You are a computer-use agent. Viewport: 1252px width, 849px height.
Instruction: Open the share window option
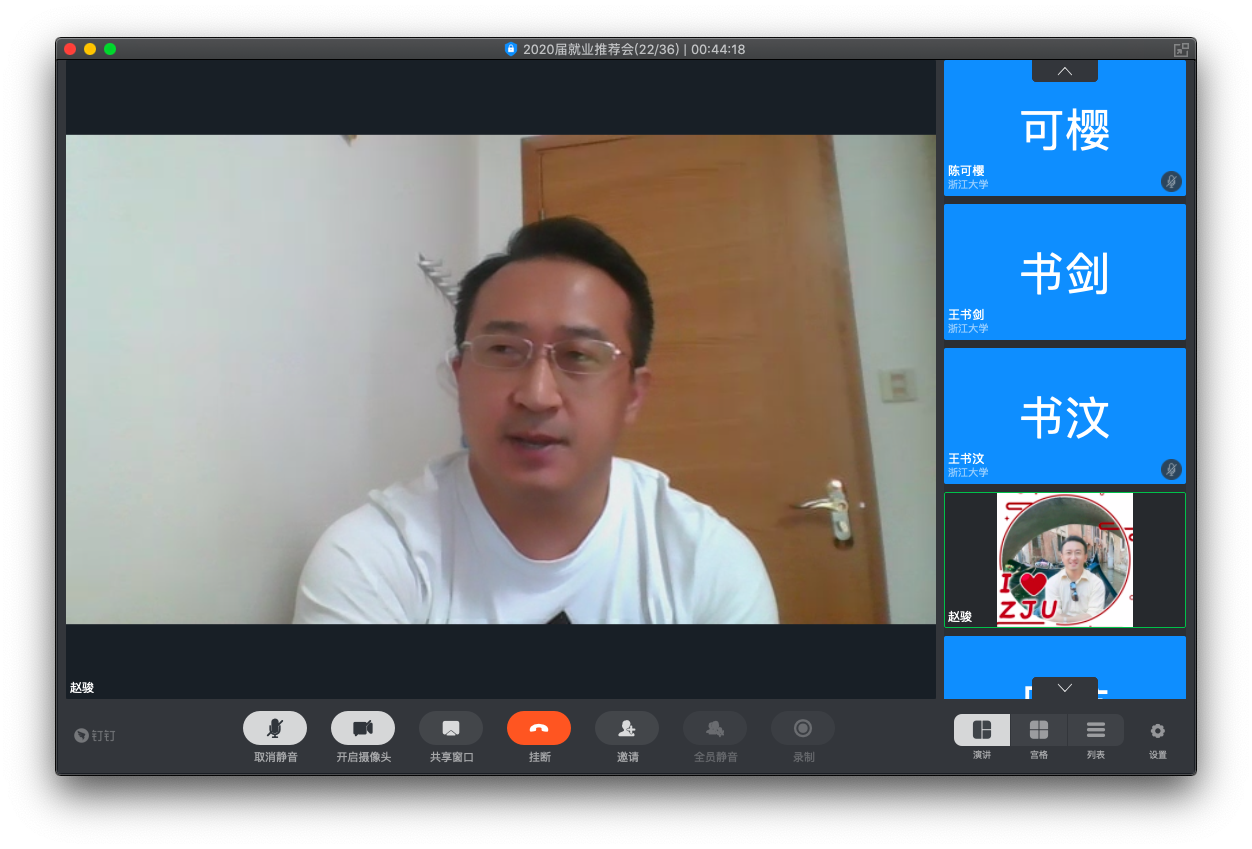450,728
